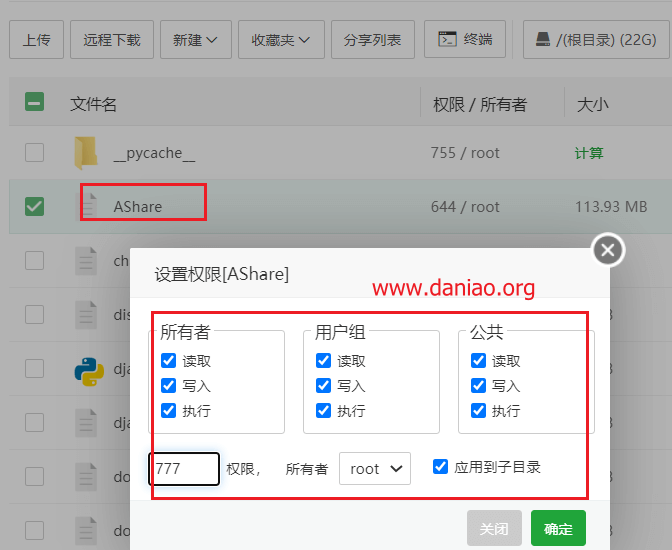The image size is (672, 550).
Task: Click the __pycache__ folder icon
Action: pyautogui.click(x=86, y=153)
